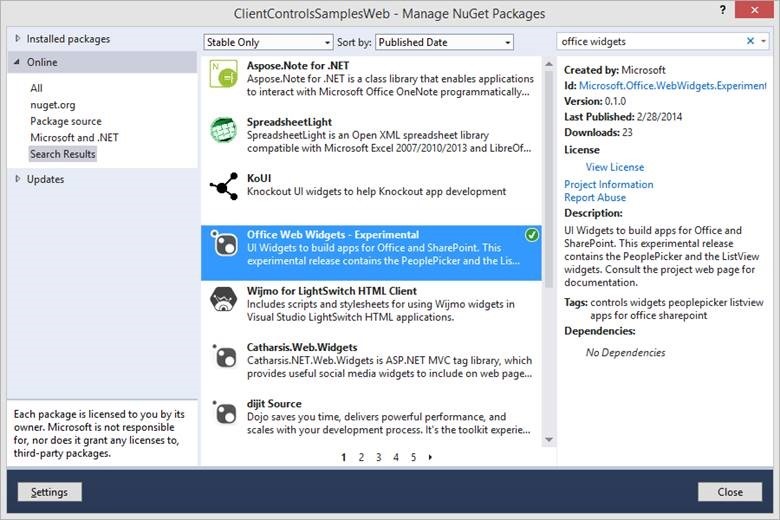
Task: Select Microsoft and .NET source
Action: coord(75,137)
